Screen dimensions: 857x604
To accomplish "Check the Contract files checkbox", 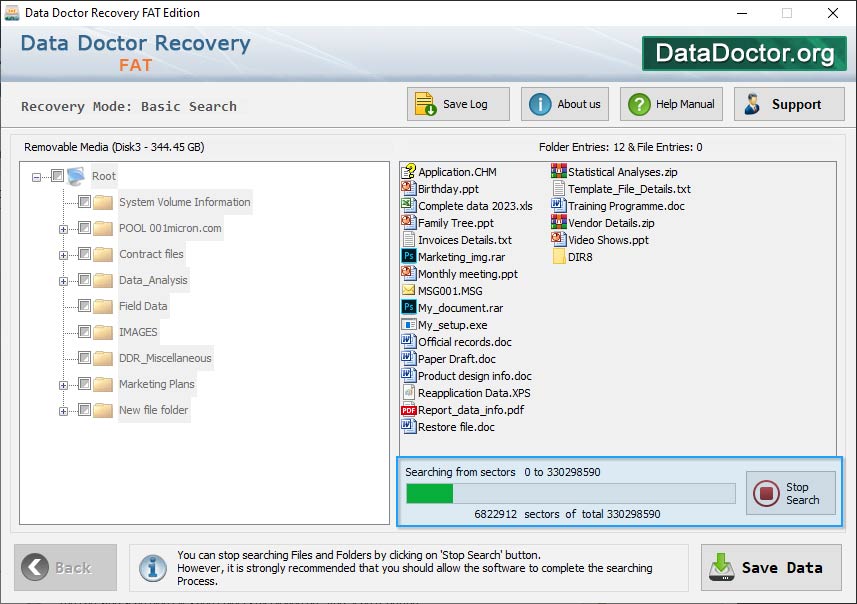I will click(84, 254).
